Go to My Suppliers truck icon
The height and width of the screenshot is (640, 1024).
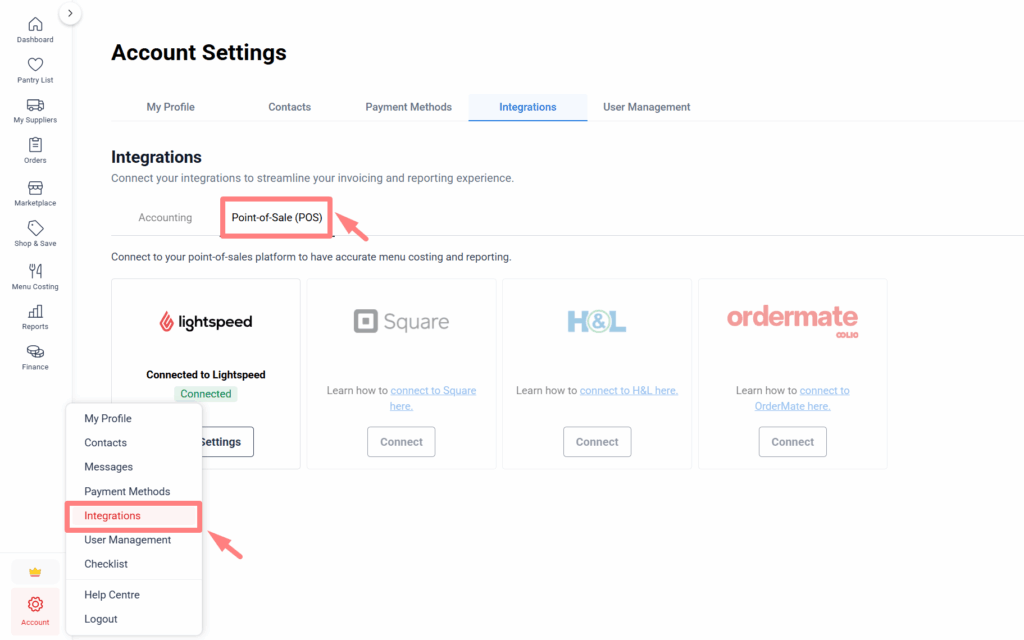[35, 105]
